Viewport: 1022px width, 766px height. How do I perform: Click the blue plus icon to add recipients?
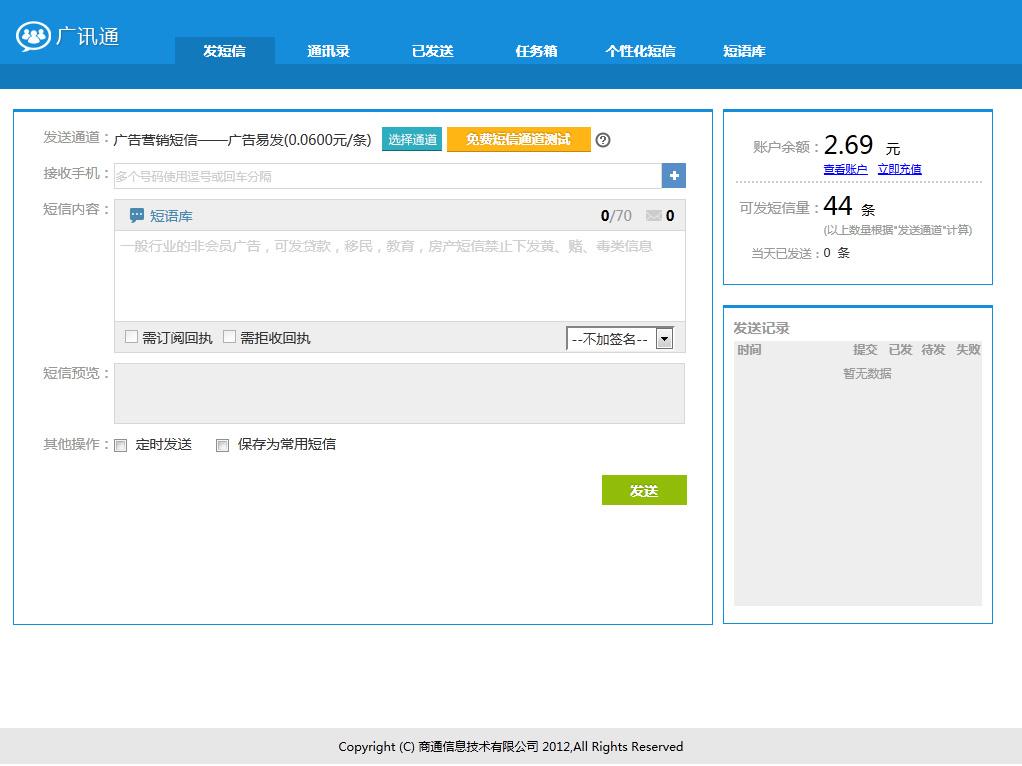pyautogui.click(x=674, y=176)
